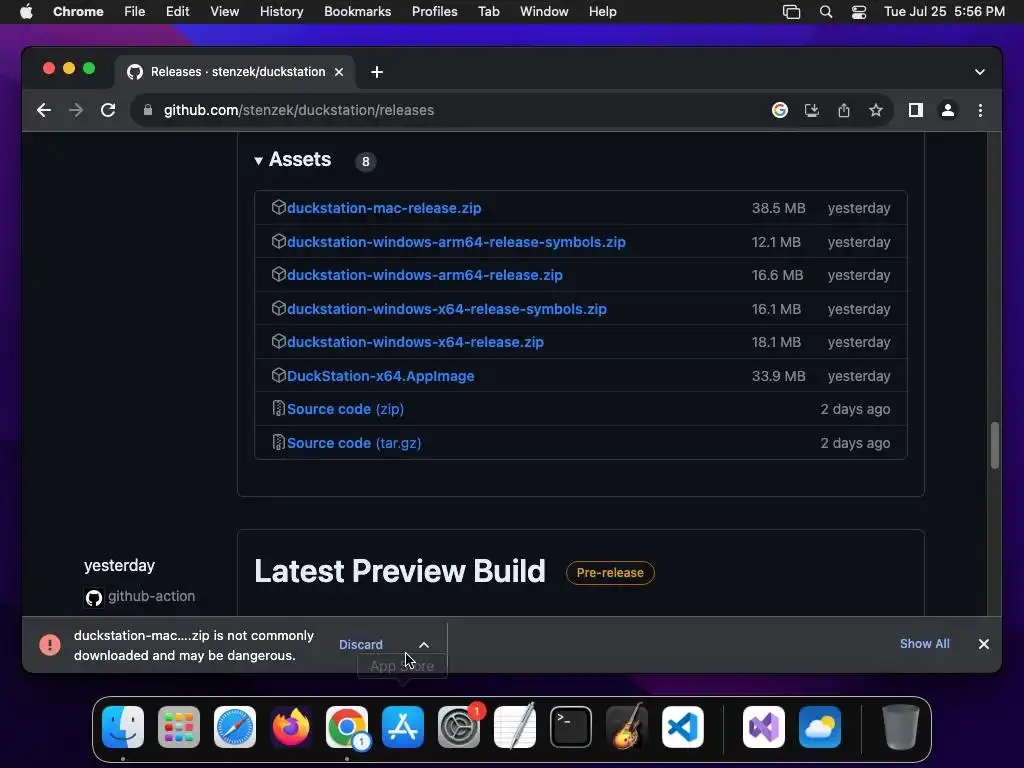Show All downloads
Image resolution: width=1024 pixels, height=768 pixels.
click(924, 644)
